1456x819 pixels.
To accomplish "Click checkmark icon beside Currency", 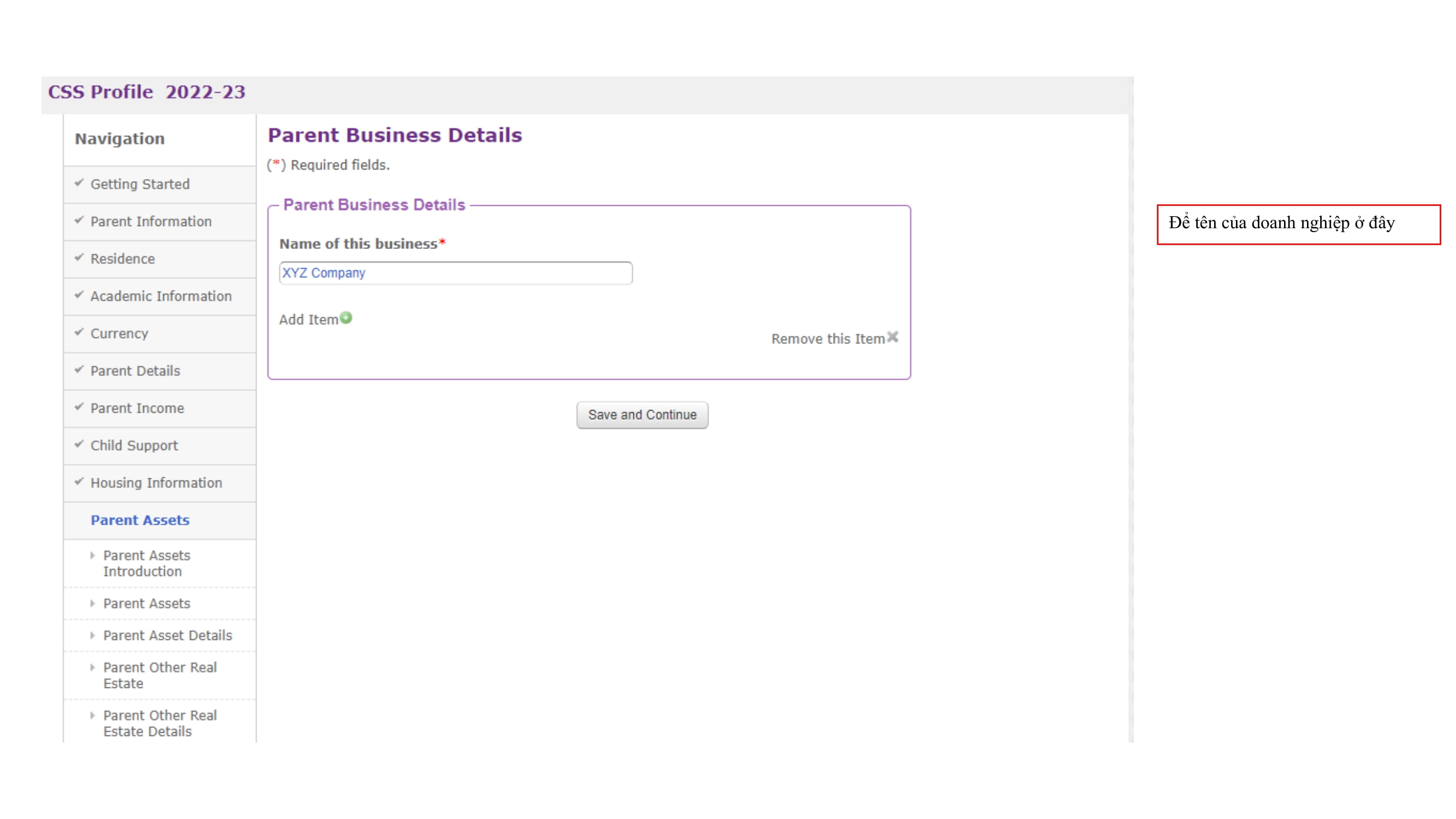I will [79, 333].
